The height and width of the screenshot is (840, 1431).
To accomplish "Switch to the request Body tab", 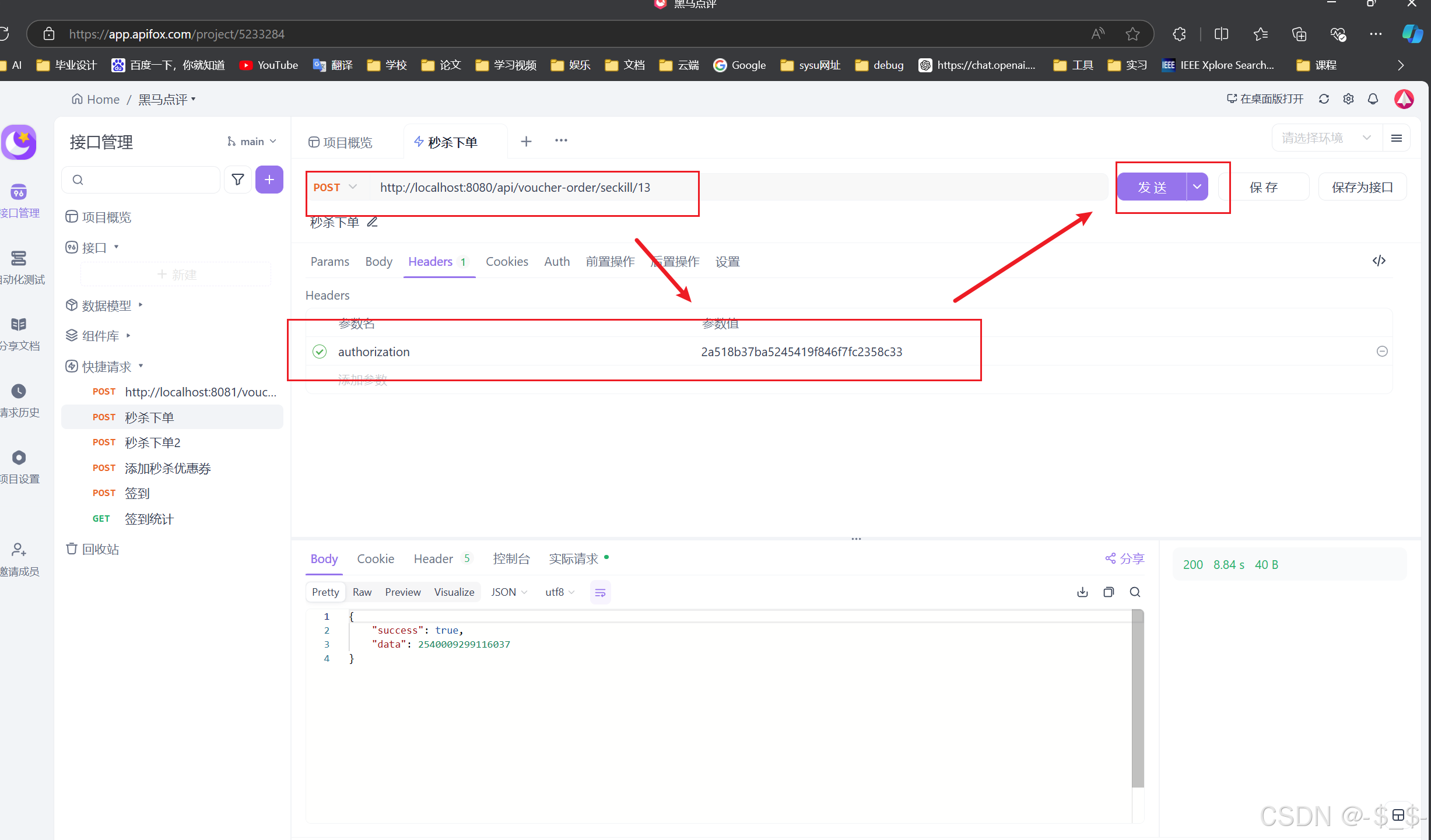I will [378, 262].
